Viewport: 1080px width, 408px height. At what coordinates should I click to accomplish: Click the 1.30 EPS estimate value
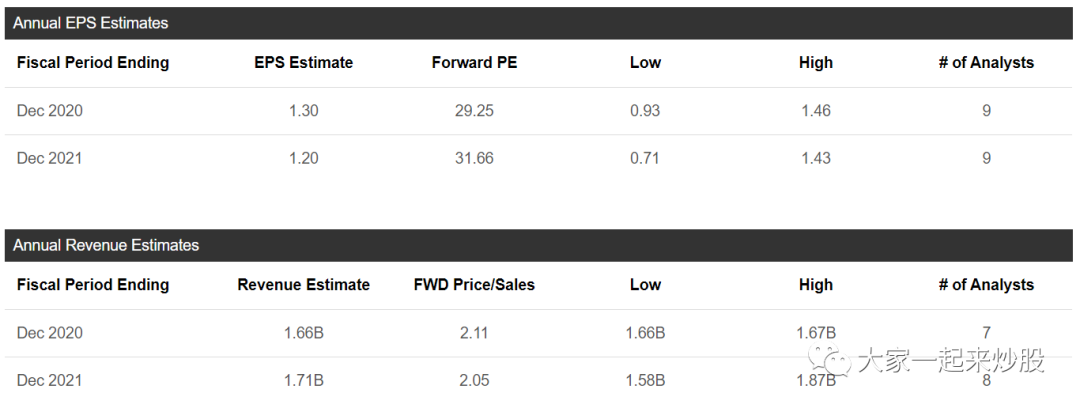click(x=304, y=110)
